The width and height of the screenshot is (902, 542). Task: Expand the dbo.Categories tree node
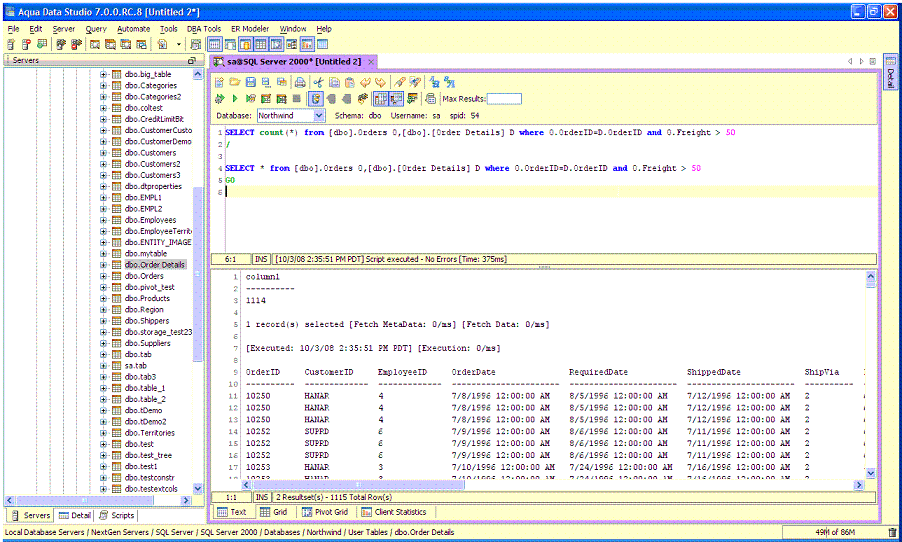point(104,85)
